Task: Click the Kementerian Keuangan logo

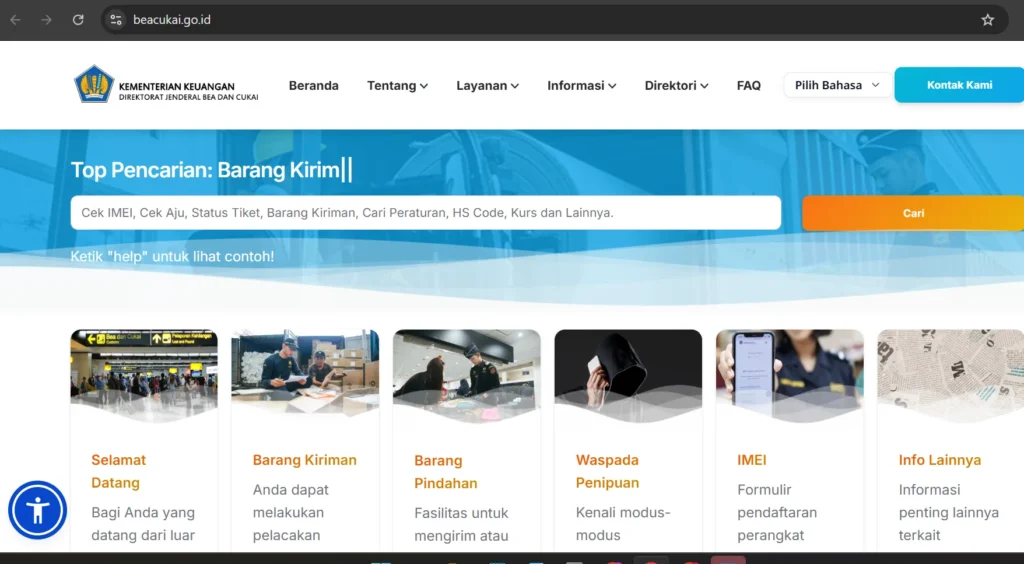Action: point(166,84)
